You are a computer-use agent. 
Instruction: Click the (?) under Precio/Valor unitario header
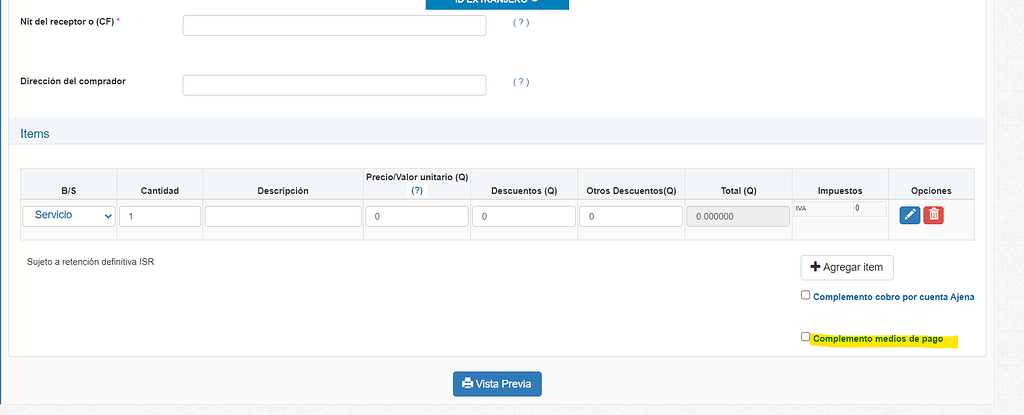click(x=417, y=190)
